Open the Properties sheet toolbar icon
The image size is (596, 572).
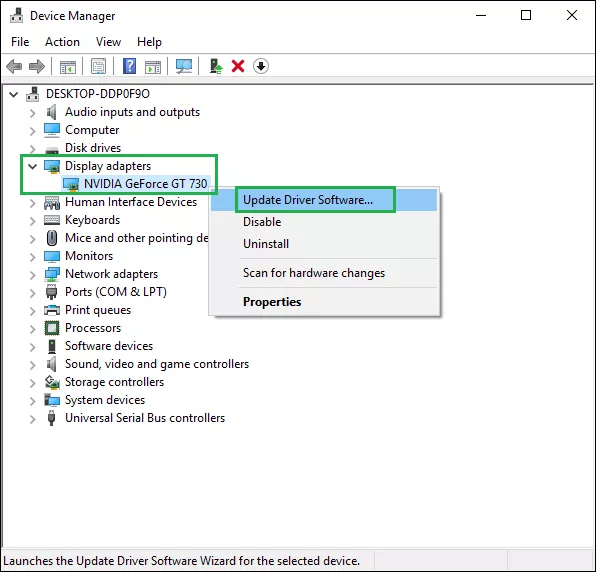click(x=98, y=67)
